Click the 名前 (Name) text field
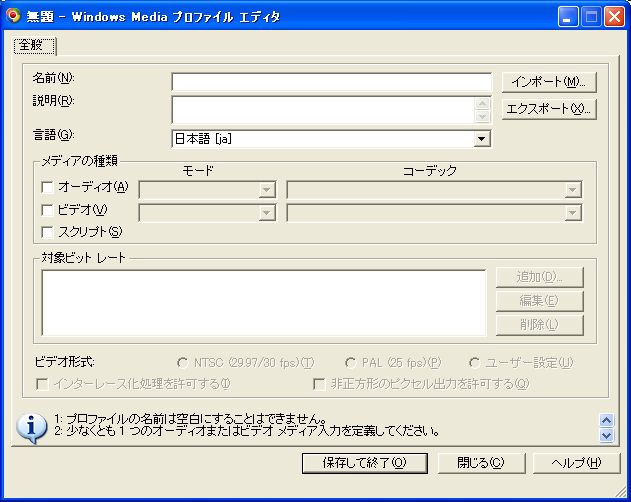 click(x=331, y=82)
